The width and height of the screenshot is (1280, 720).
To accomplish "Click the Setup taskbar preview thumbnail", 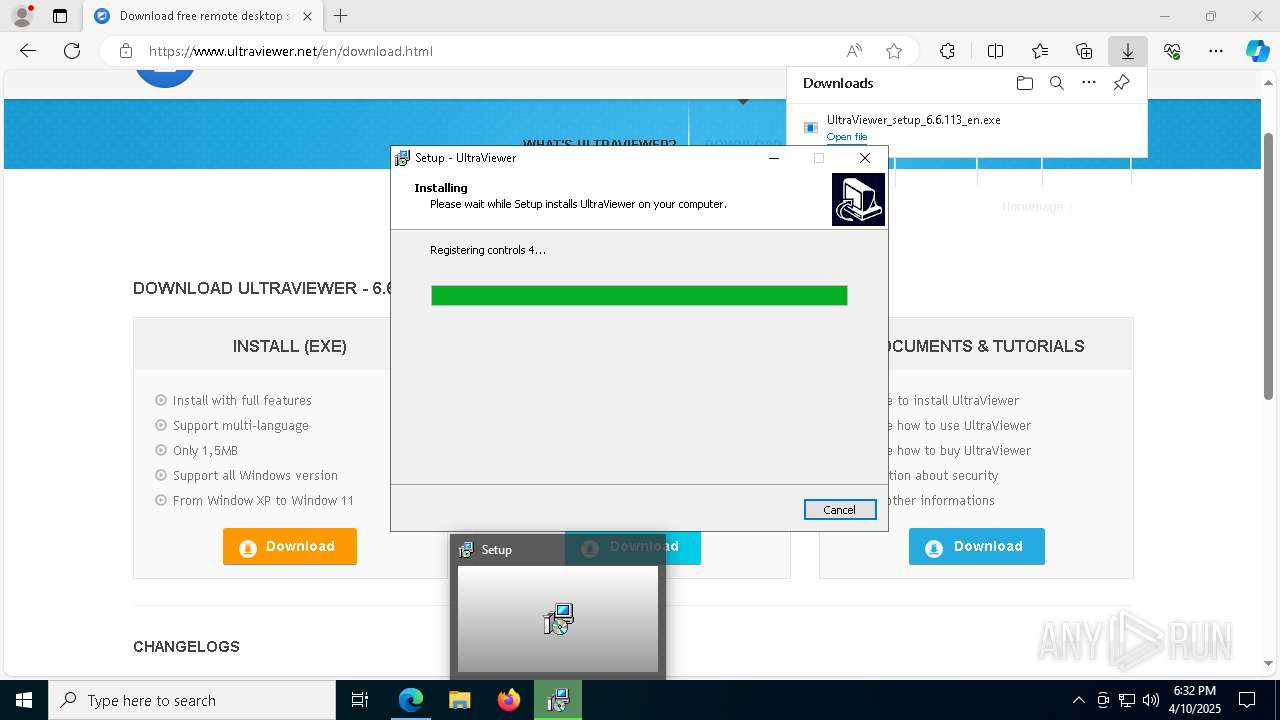I will click(558, 619).
